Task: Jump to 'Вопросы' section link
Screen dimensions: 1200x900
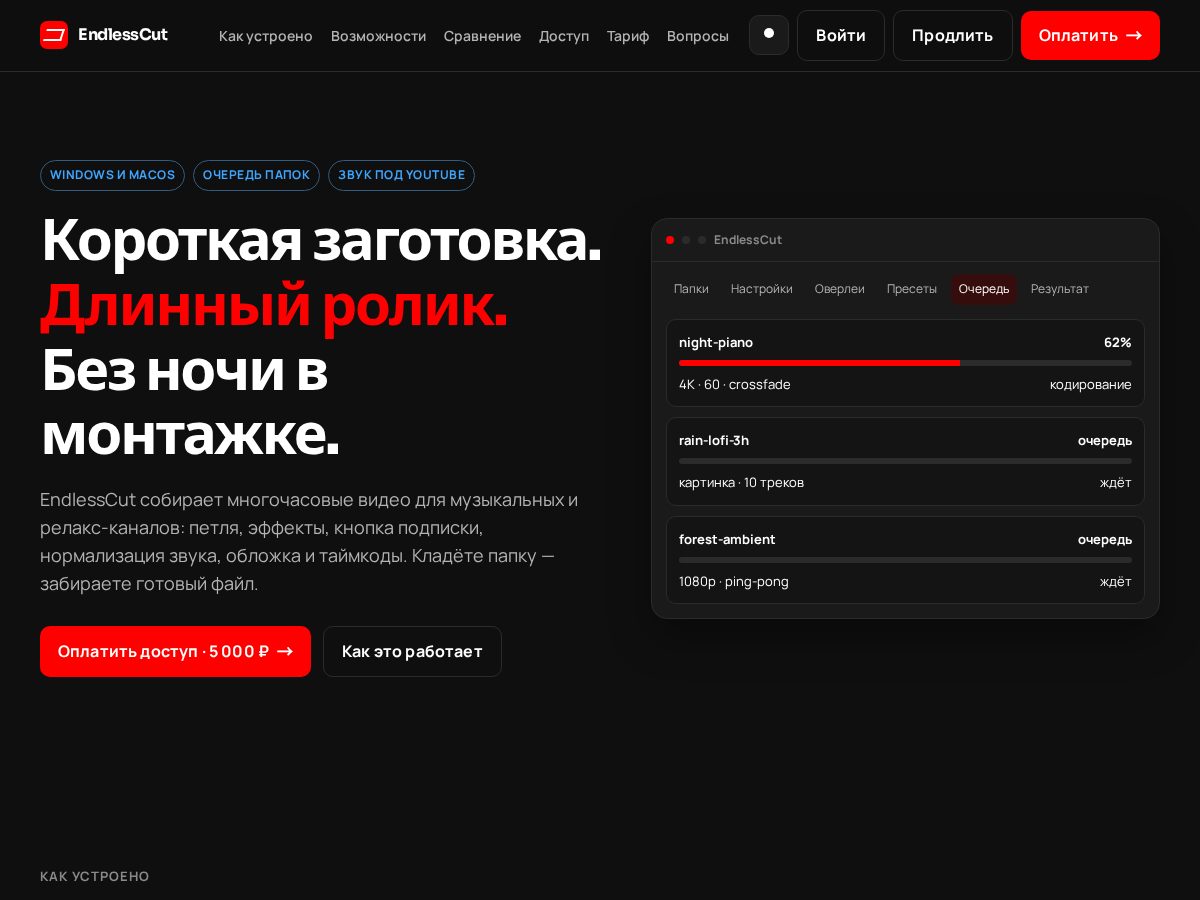Action: tap(698, 36)
